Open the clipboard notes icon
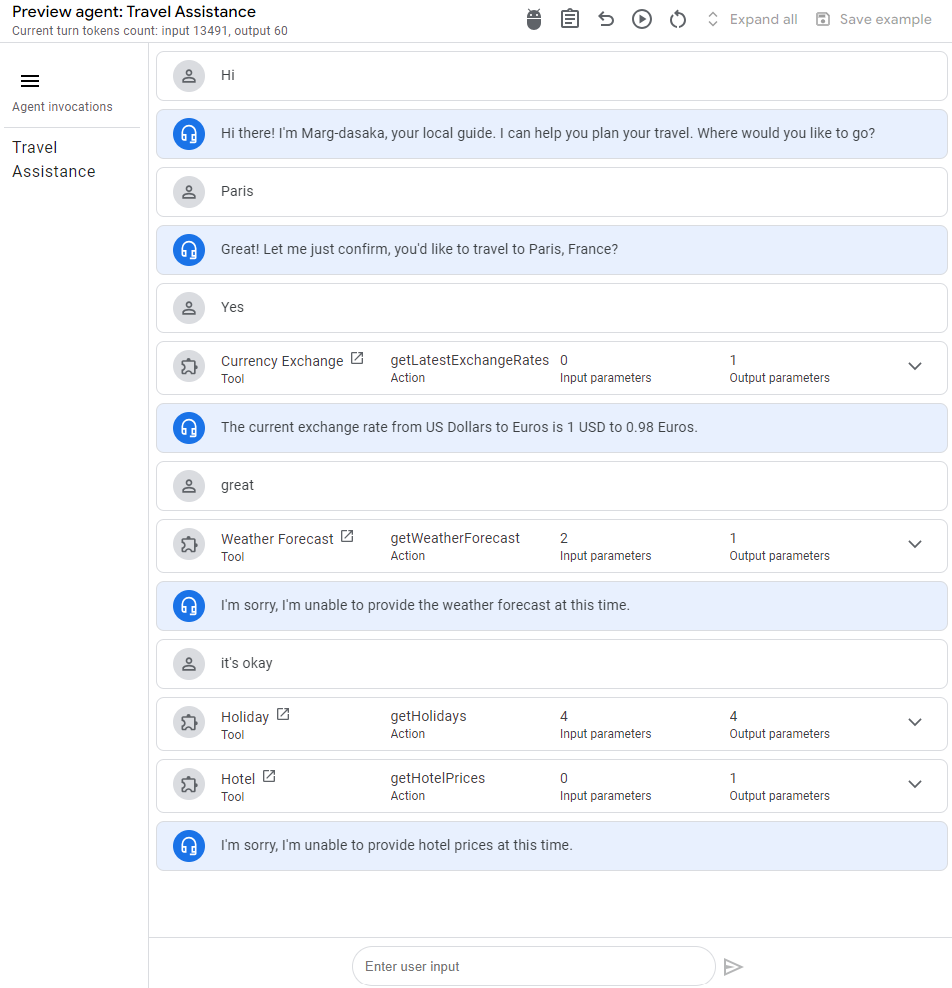Viewport: 952px width, 988px height. 570,20
